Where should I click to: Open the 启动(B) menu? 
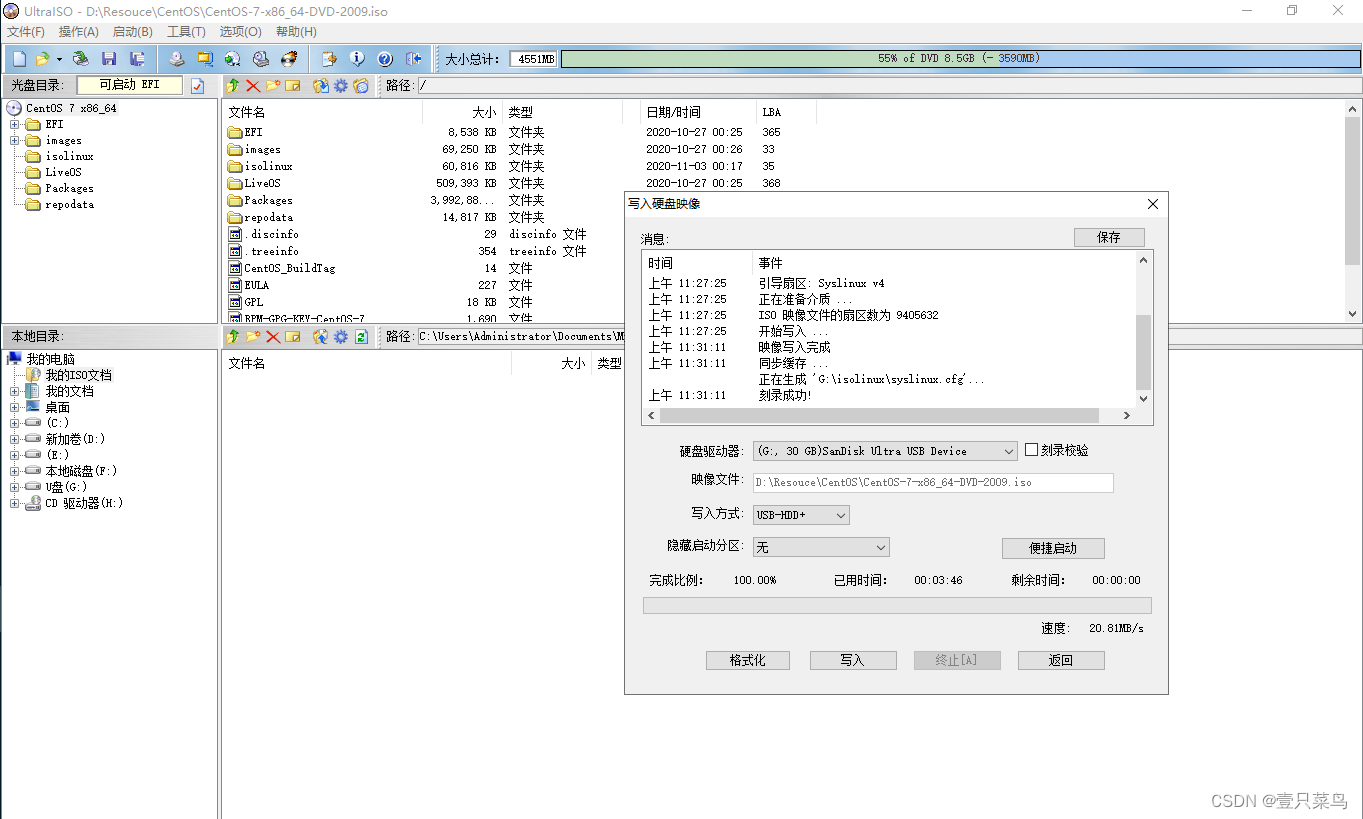click(x=133, y=32)
